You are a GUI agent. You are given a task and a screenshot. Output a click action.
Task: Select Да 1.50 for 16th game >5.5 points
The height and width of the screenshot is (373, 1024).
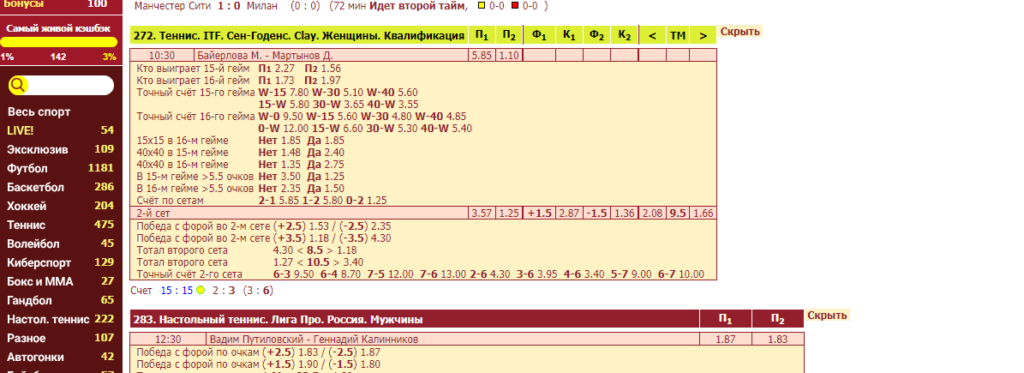(335, 189)
